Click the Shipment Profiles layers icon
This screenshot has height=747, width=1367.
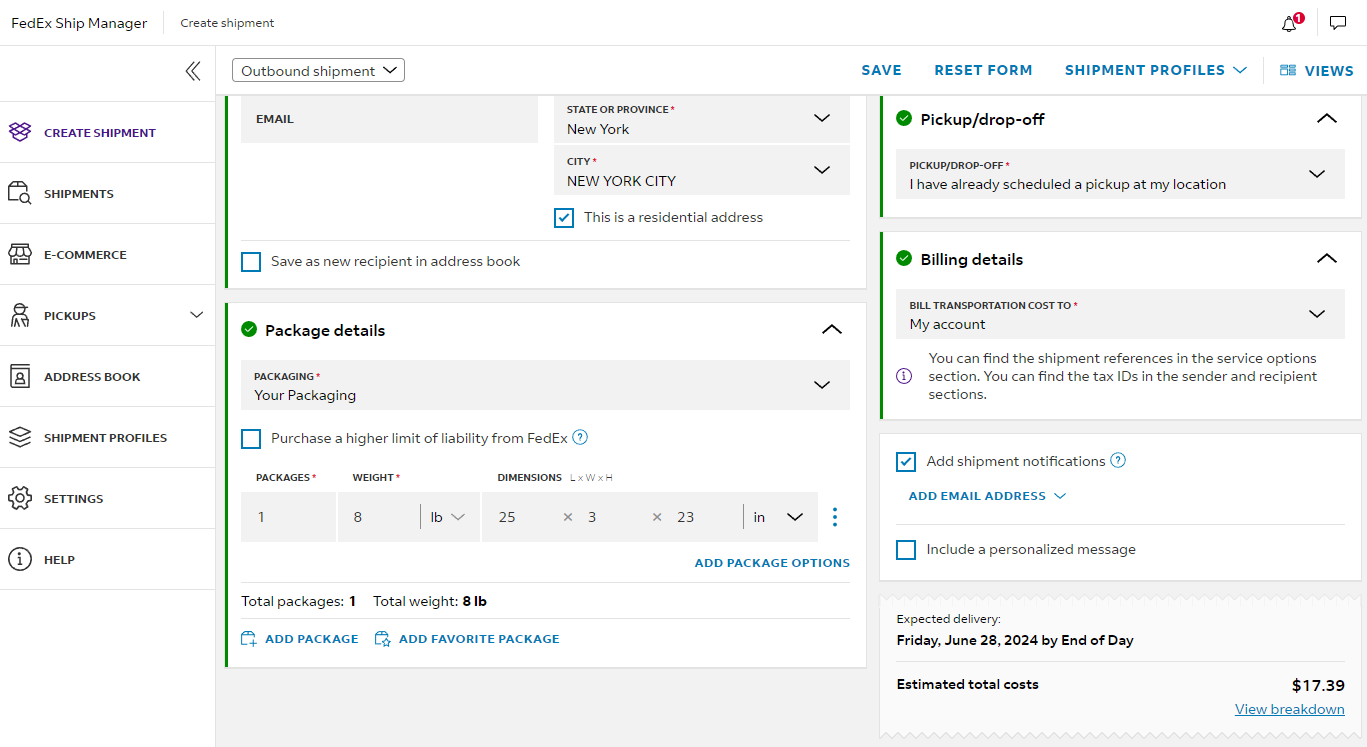pos(20,437)
